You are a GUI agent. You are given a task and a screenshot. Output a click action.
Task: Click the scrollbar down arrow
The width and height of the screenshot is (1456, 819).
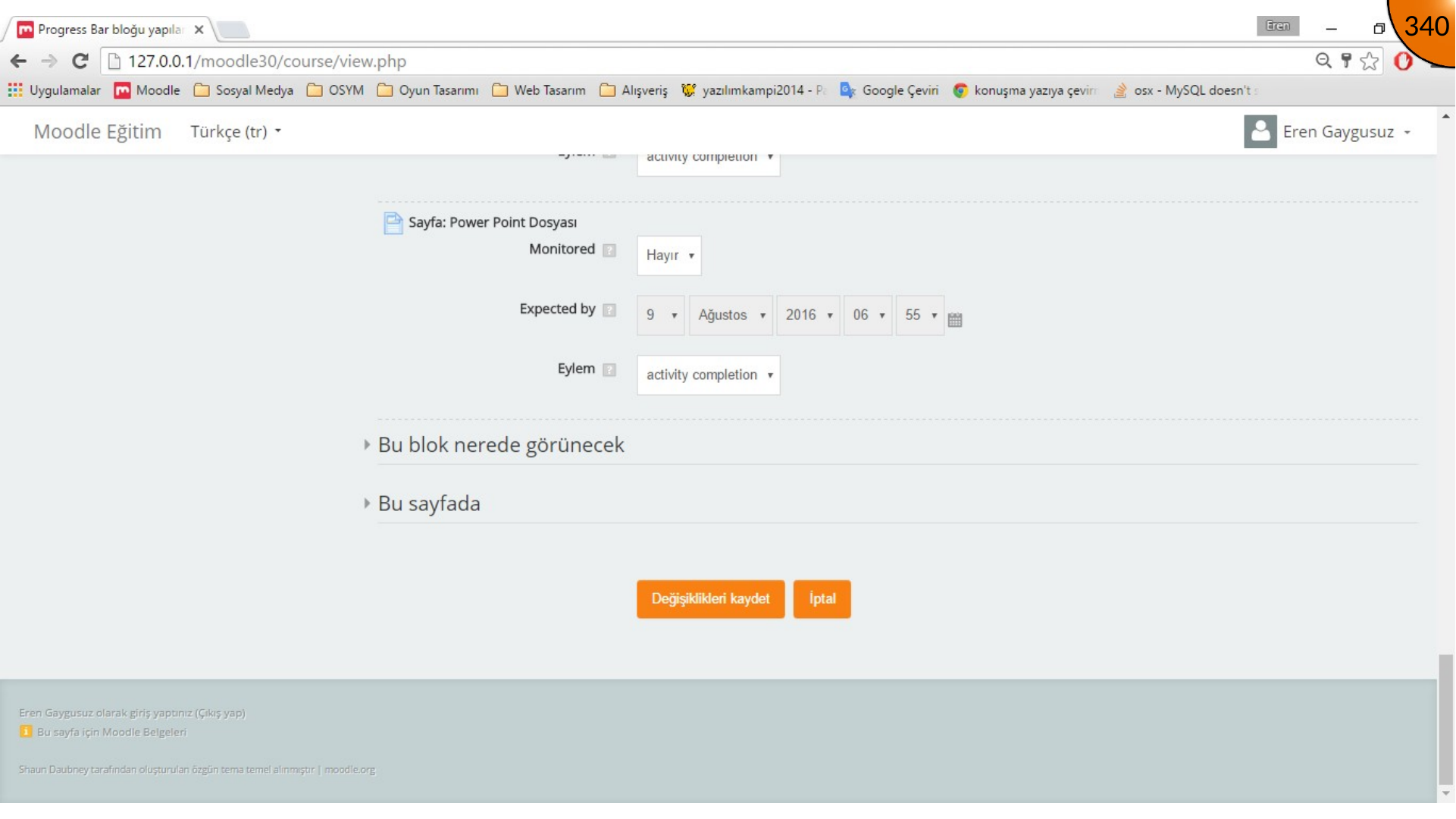tap(1446, 794)
